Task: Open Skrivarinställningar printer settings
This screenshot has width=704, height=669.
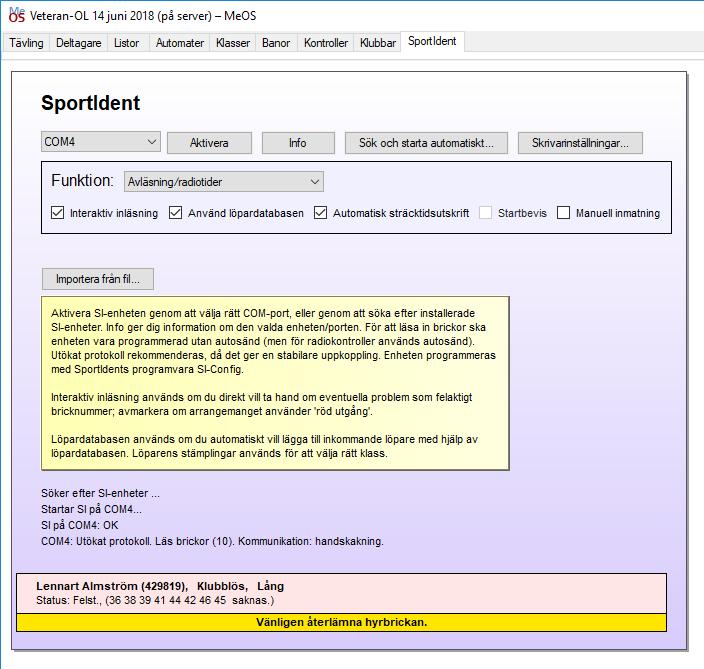Action: coord(580,143)
